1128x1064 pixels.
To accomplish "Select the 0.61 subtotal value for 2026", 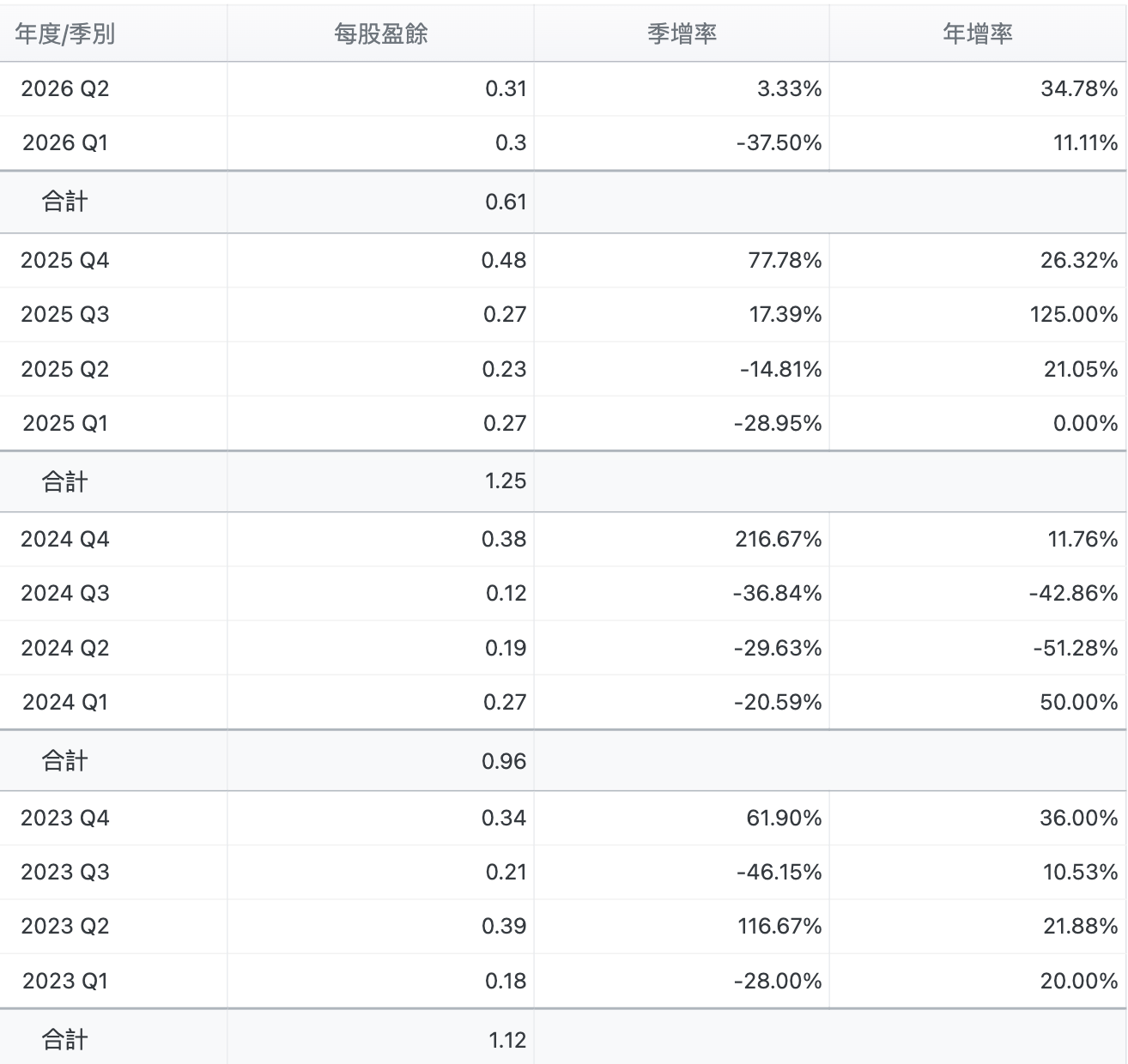I will (x=506, y=202).
